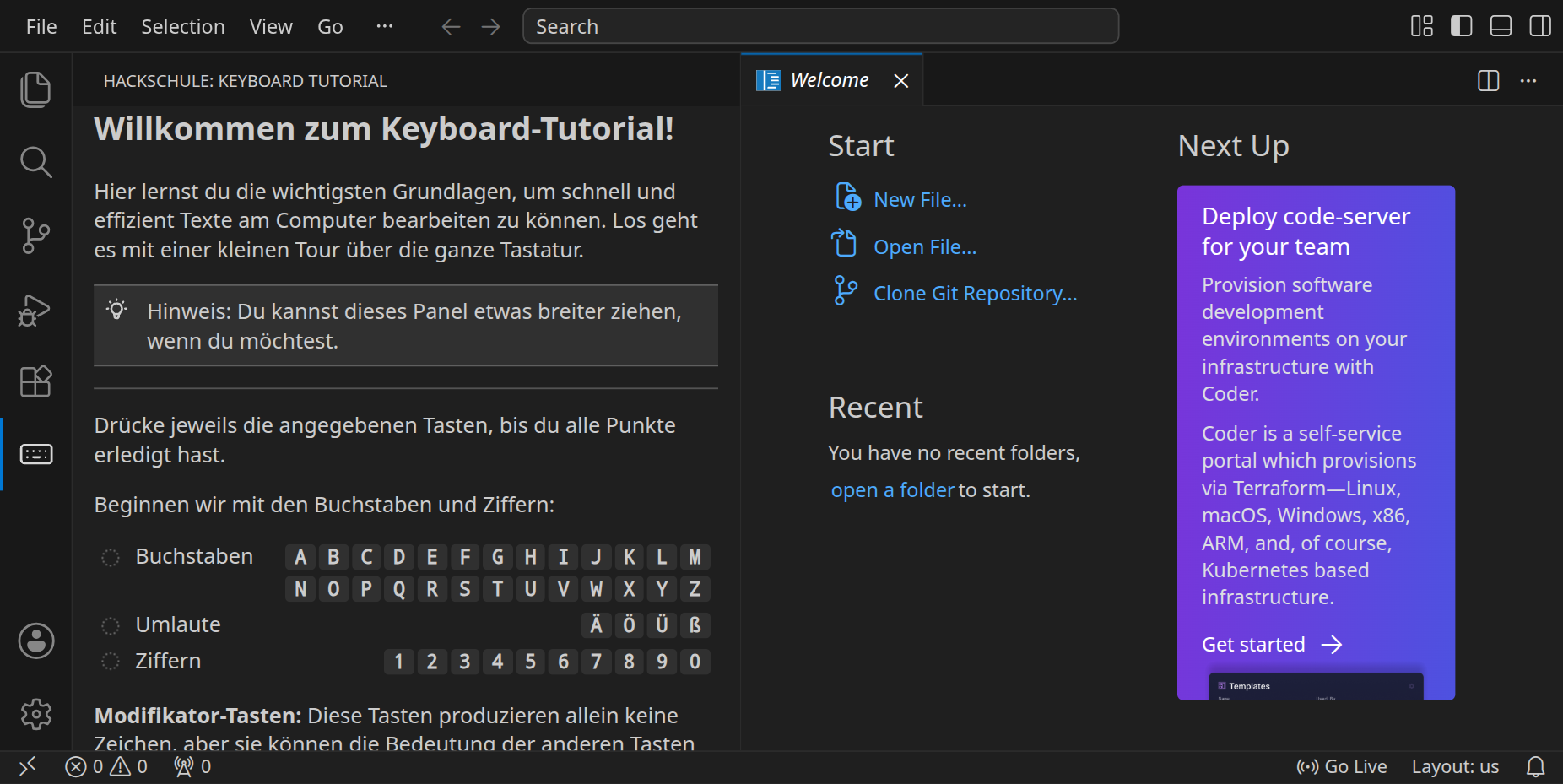The height and width of the screenshot is (784, 1563).
Task: Toggle Primary Side Bar visibility
Action: tap(1462, 26)
